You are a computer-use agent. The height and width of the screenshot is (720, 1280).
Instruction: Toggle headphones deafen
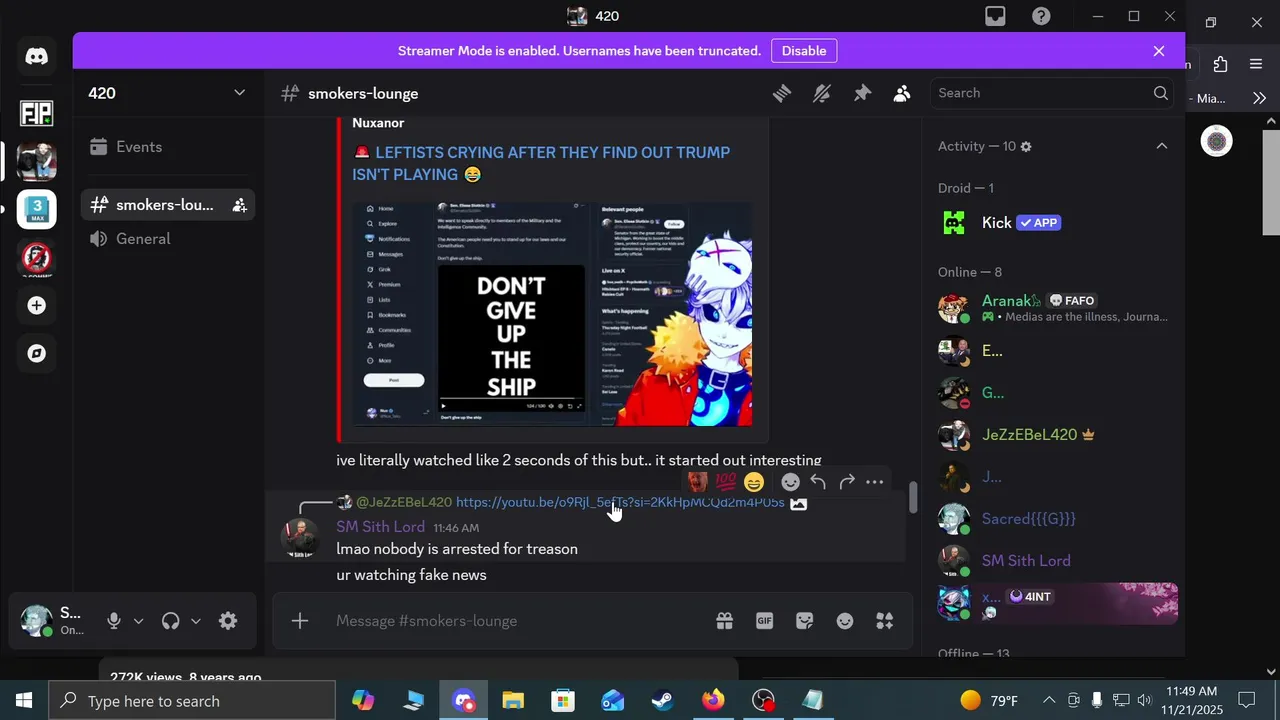(x=171, y=621)
